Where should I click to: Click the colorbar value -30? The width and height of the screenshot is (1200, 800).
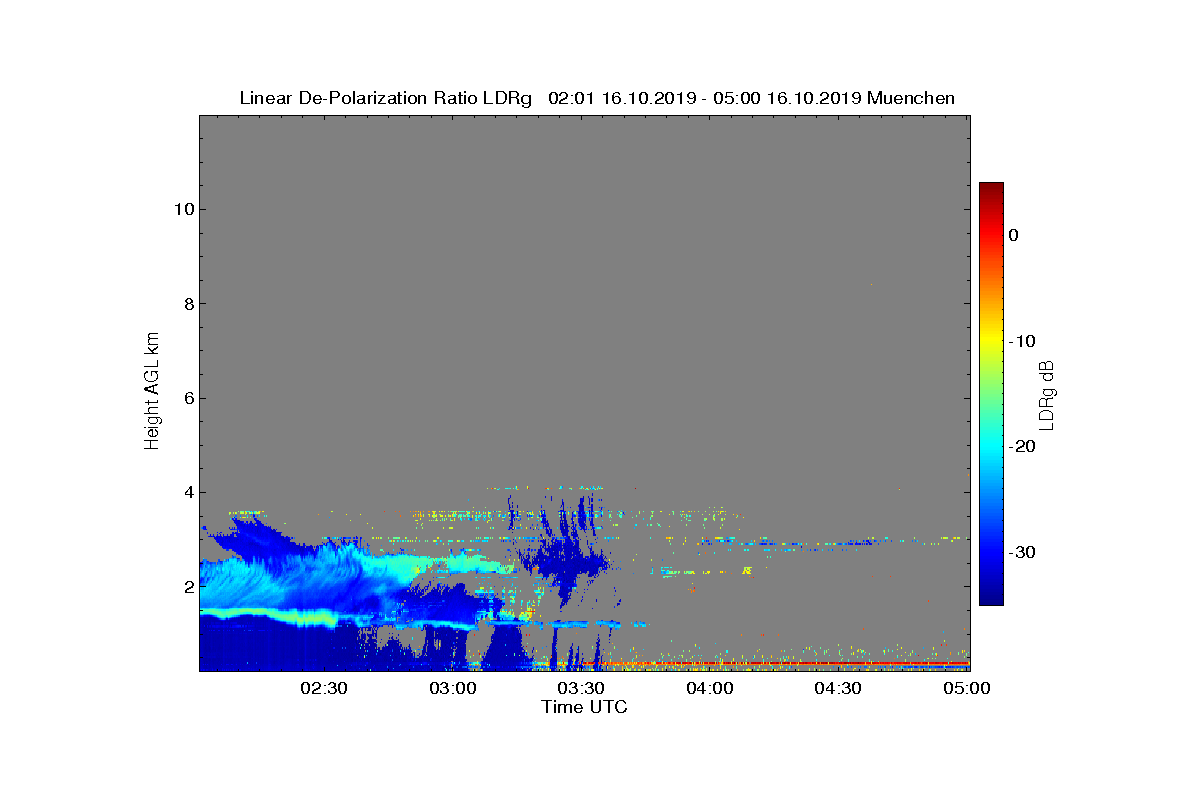point(1021,552)
